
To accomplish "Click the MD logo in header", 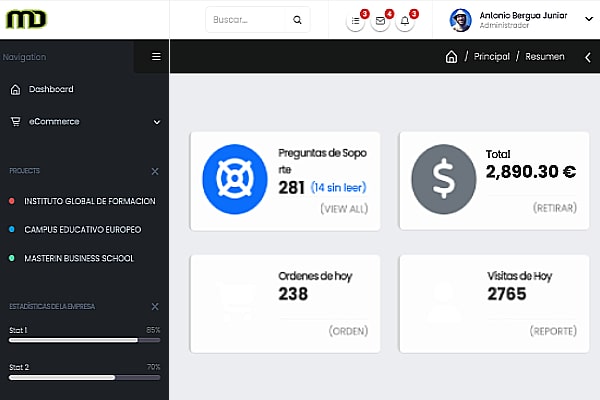I will point(26,19).
